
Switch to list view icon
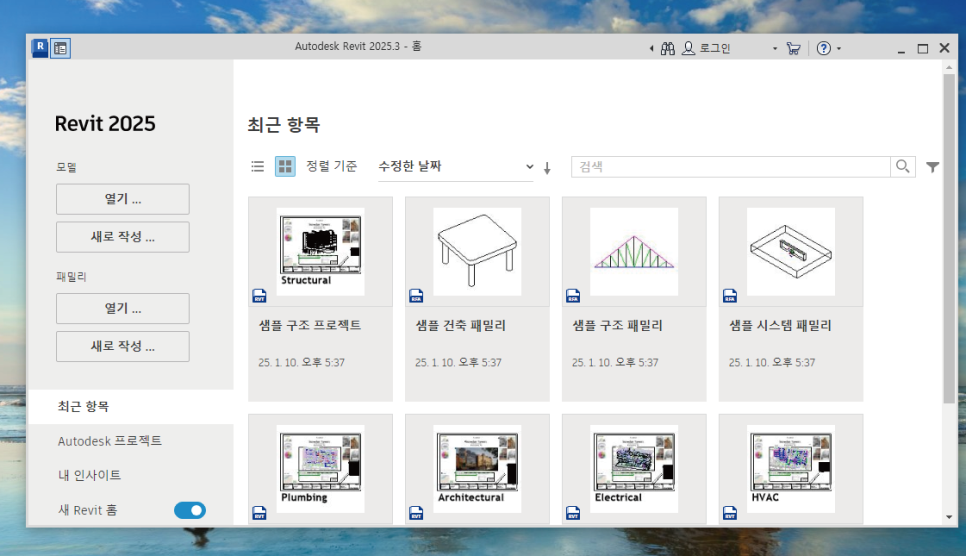258,166
